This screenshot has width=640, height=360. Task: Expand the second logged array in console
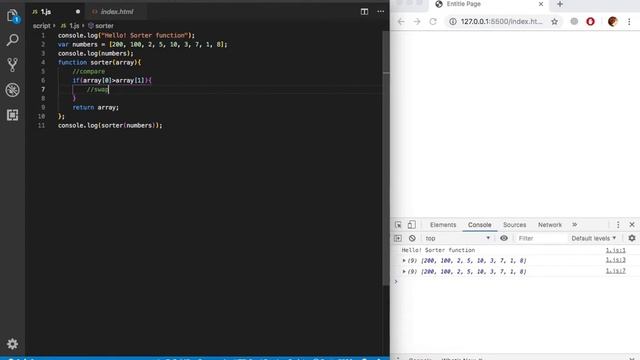(404, 271)
